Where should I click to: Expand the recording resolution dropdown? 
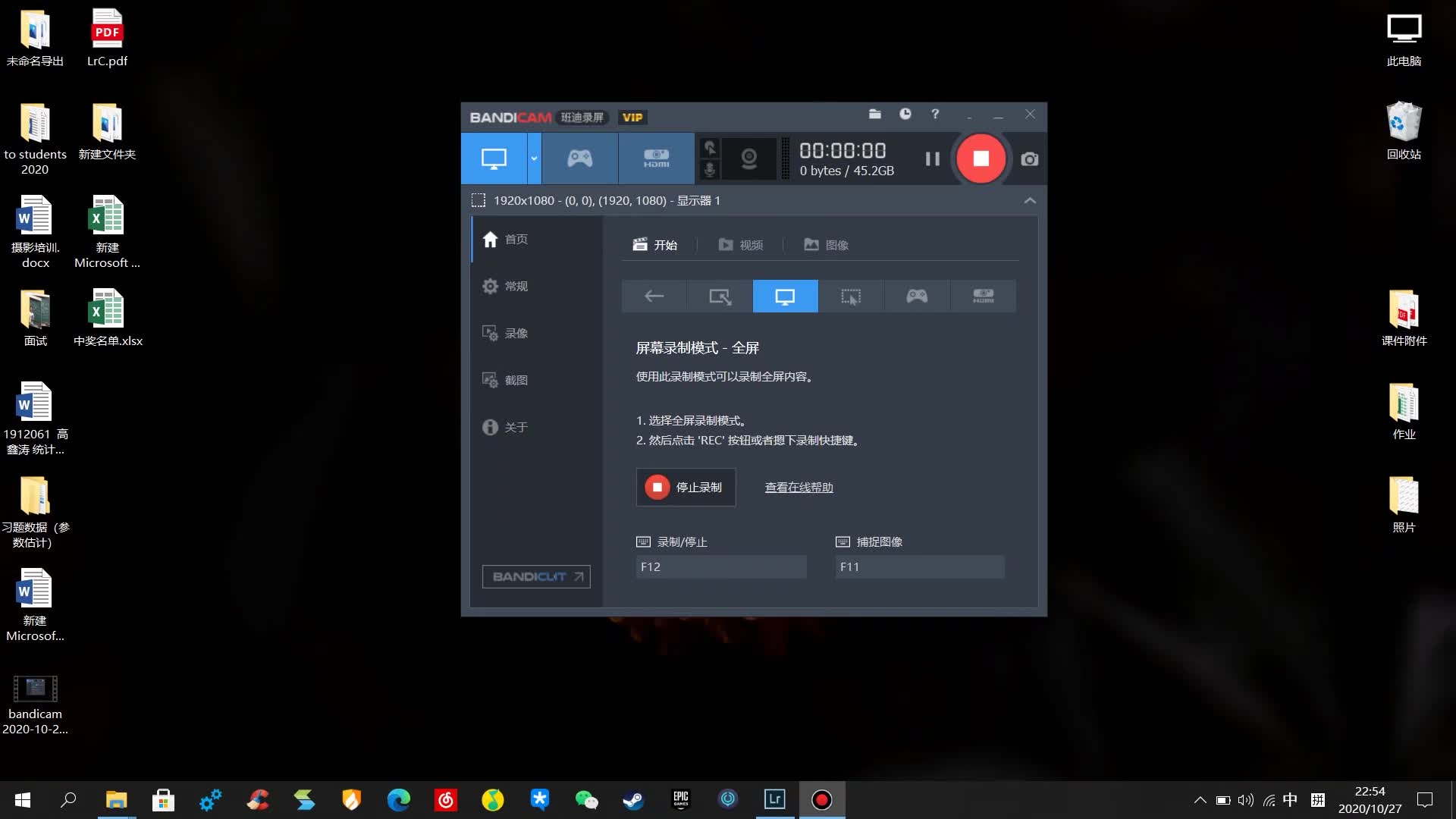[x=1029, y=200]
